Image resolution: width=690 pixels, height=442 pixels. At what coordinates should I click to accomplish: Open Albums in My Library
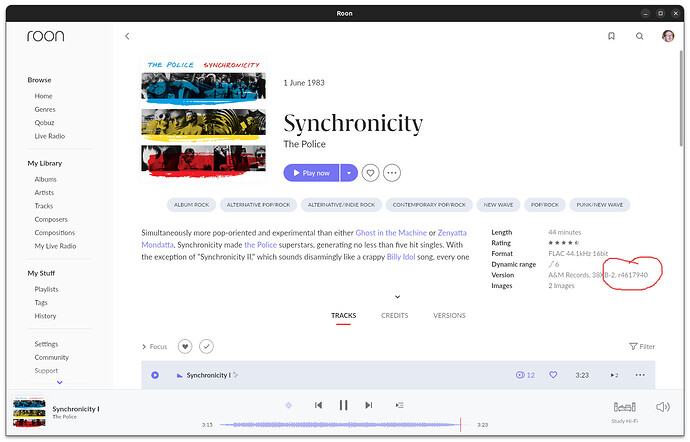coord(46,180)
